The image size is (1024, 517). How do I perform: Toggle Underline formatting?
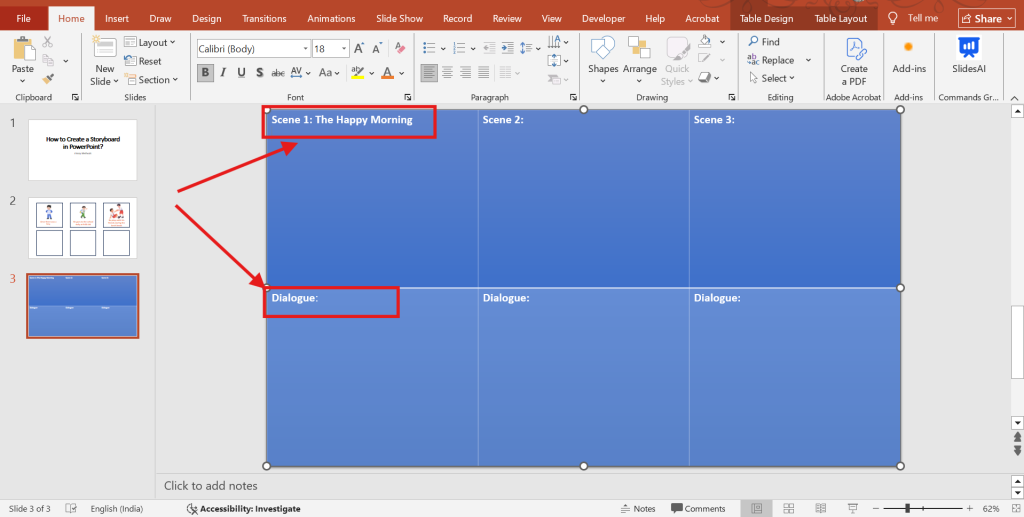coord(242,72)
